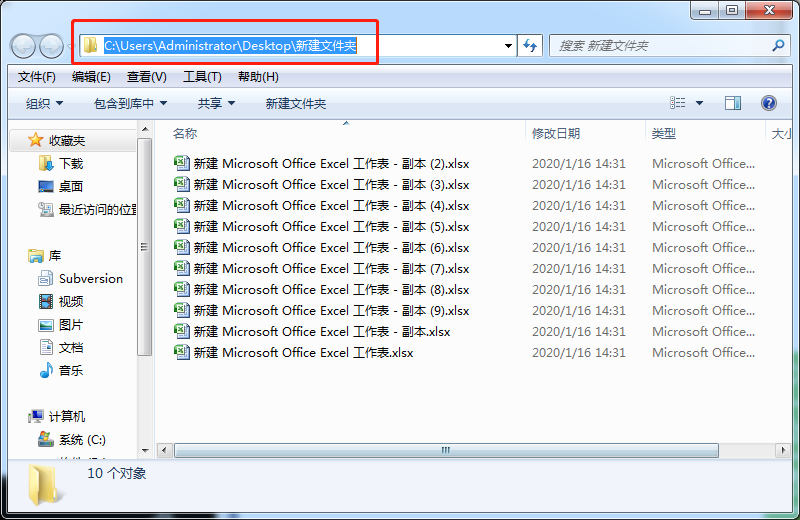The height and width of the screenshot is (520, 800).
Task: Sort by the 类型 column header
Action: 663,134
